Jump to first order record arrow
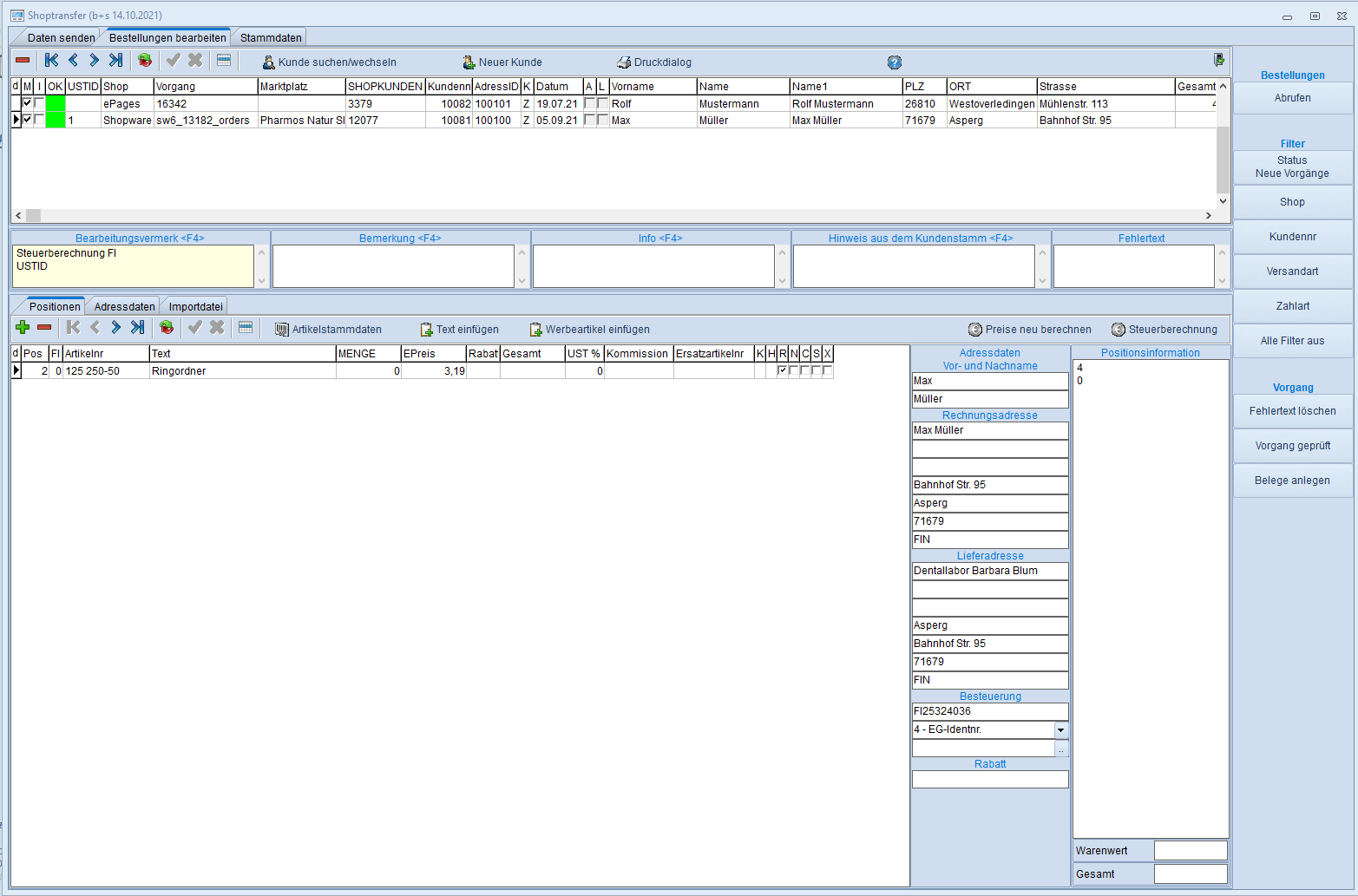 52,61
